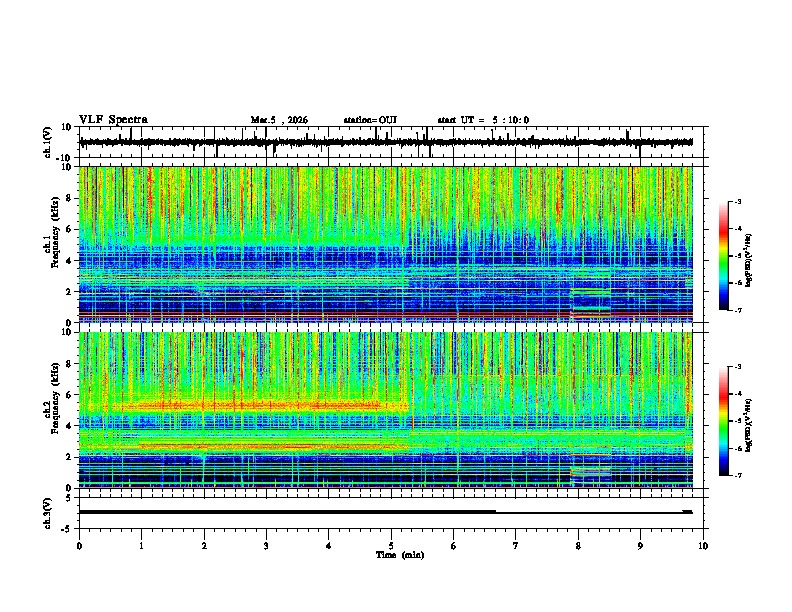
Task: Click time axis tick label "2"
Action: coord(204,546)
